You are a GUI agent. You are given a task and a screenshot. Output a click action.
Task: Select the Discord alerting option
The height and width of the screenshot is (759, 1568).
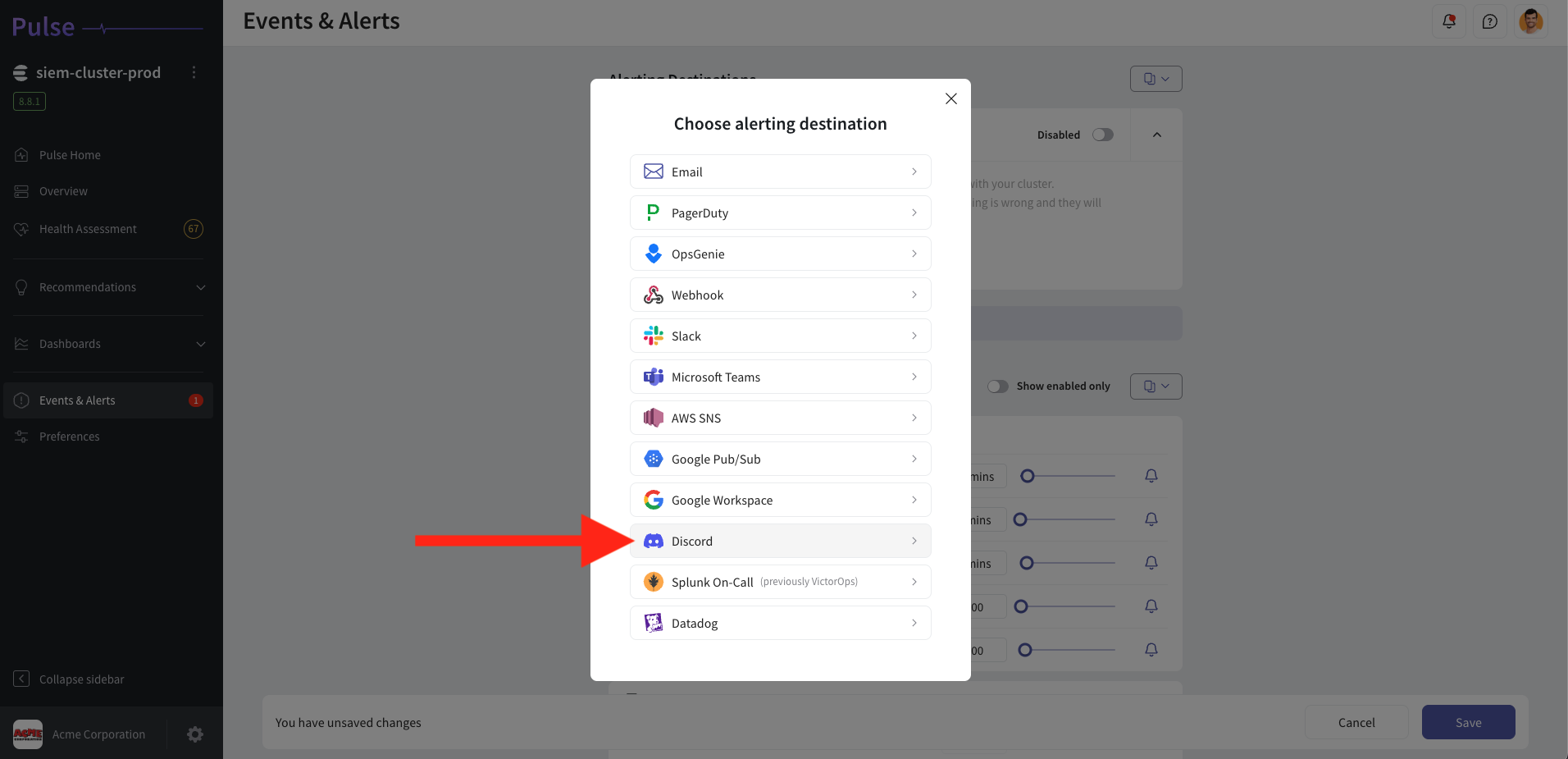pyautogui.click(x=779, y=541)
